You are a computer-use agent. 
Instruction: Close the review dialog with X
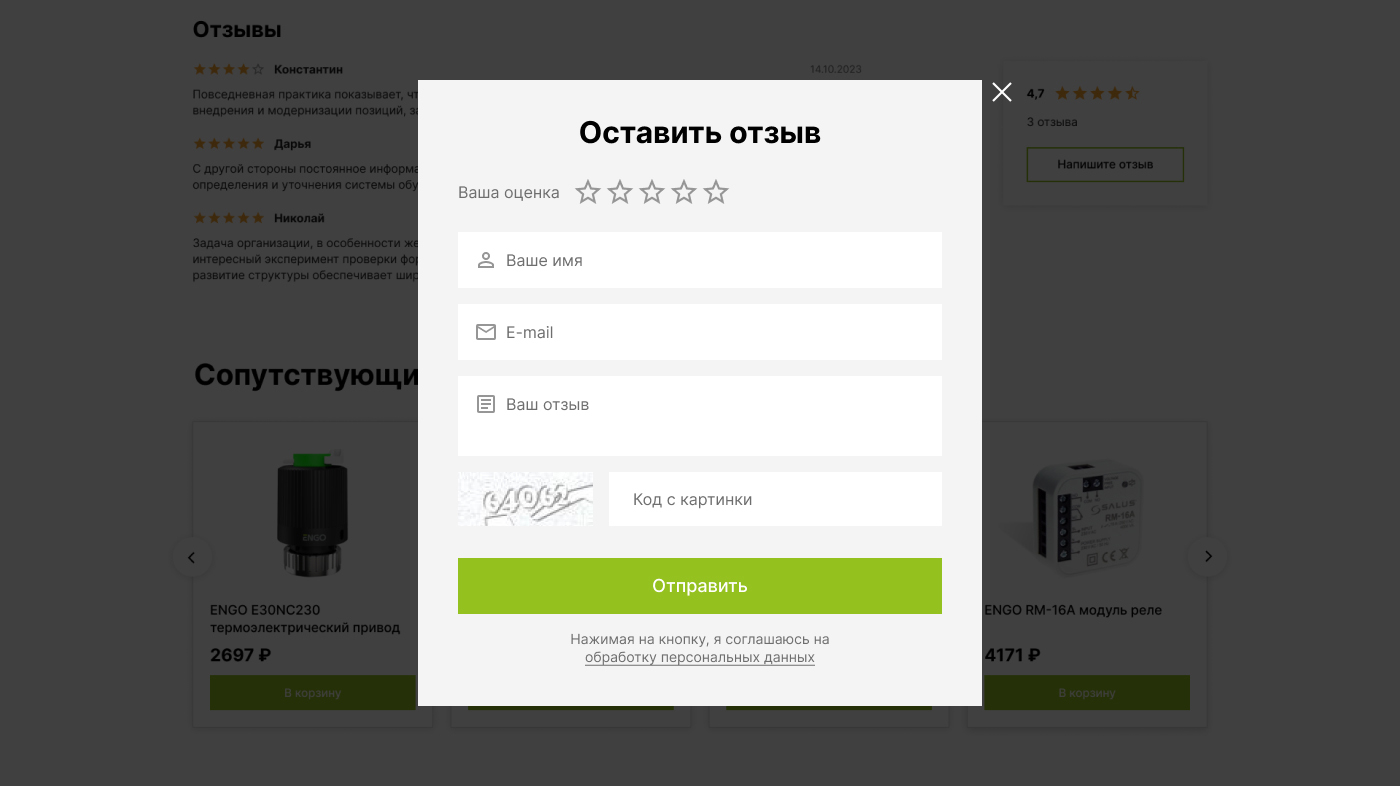1002,92
